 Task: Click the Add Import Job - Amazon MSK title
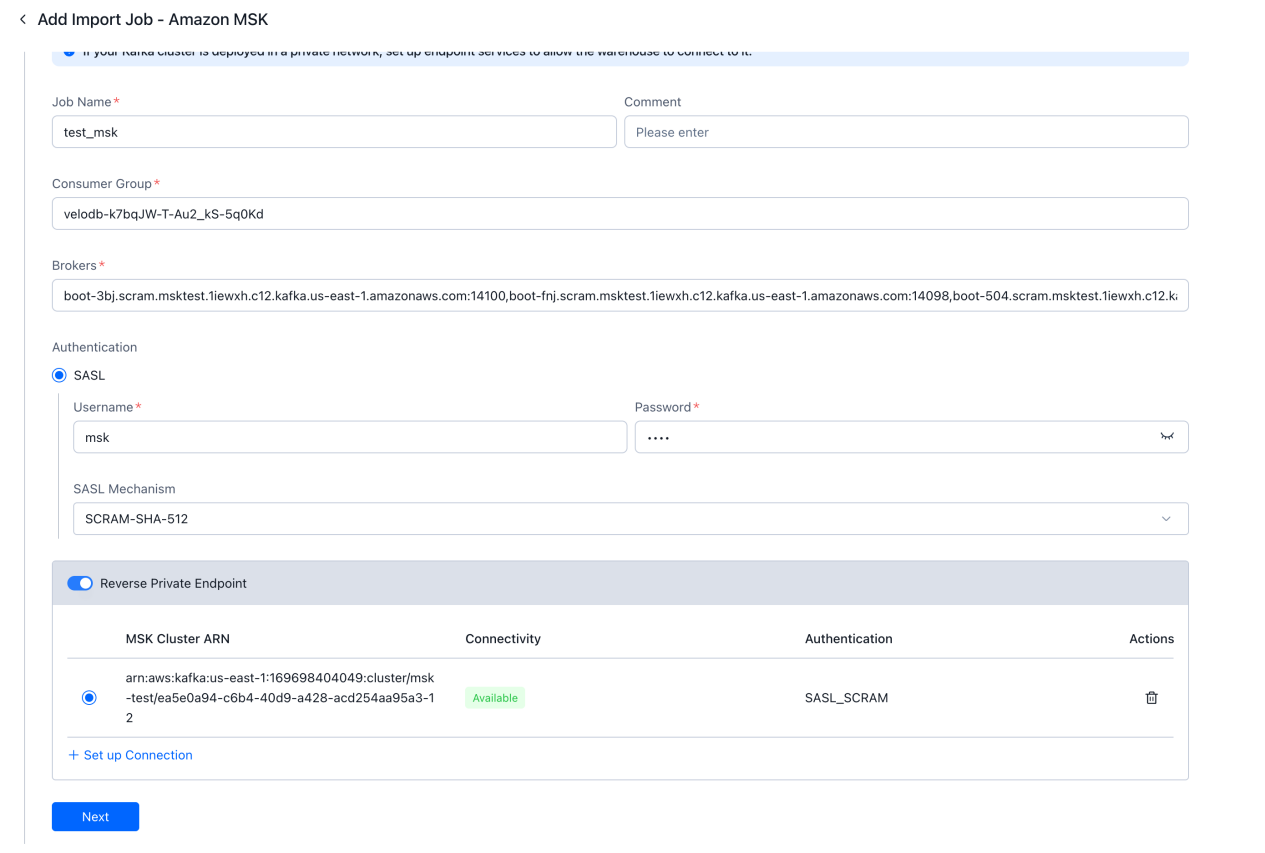coord(153,20)
